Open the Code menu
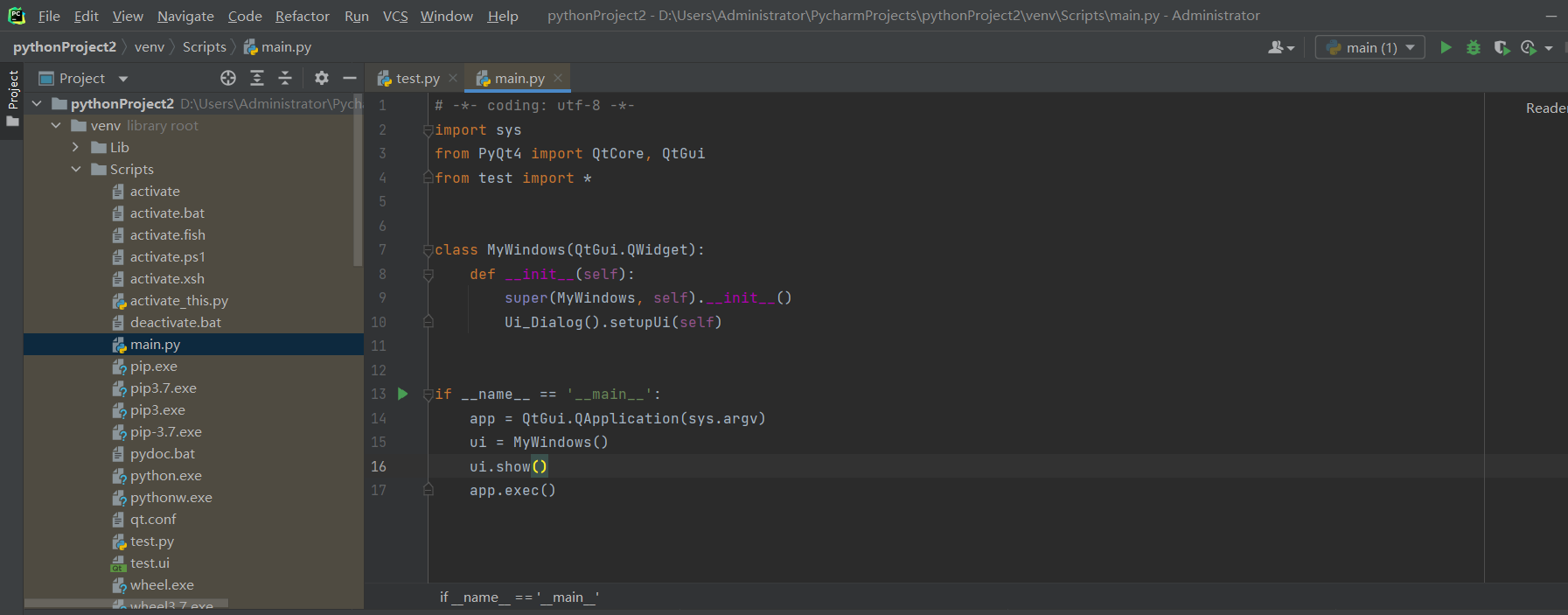The width and height of the screenshot is (1568, 615). click(x=245, y=16)
